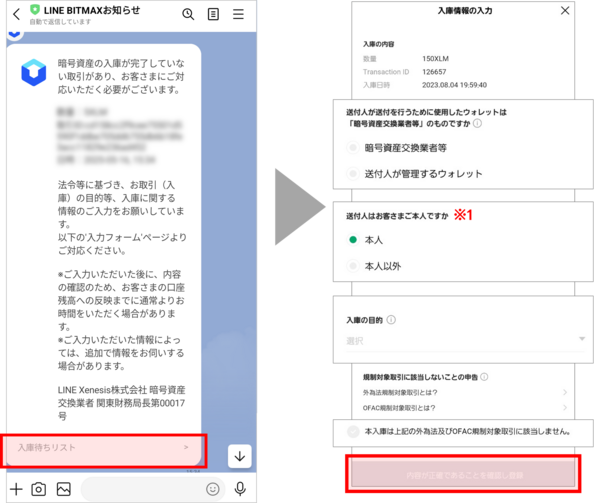Open the notes list icon in chat header

213,14
